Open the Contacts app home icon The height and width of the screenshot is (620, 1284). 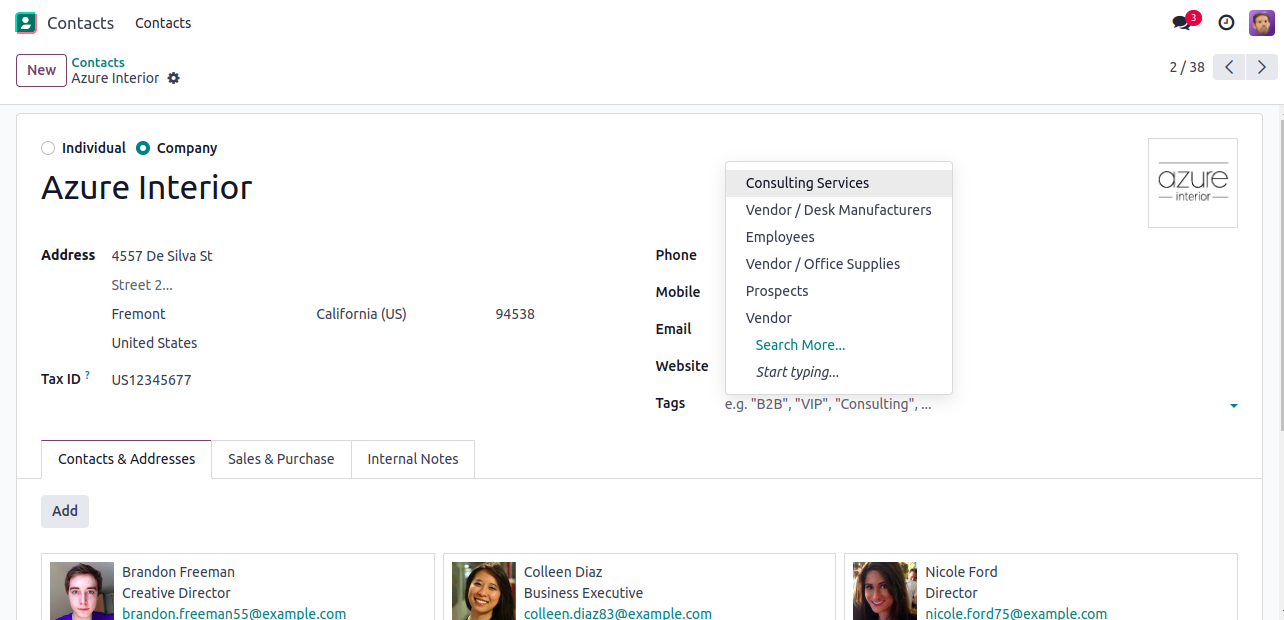(26, 23)
